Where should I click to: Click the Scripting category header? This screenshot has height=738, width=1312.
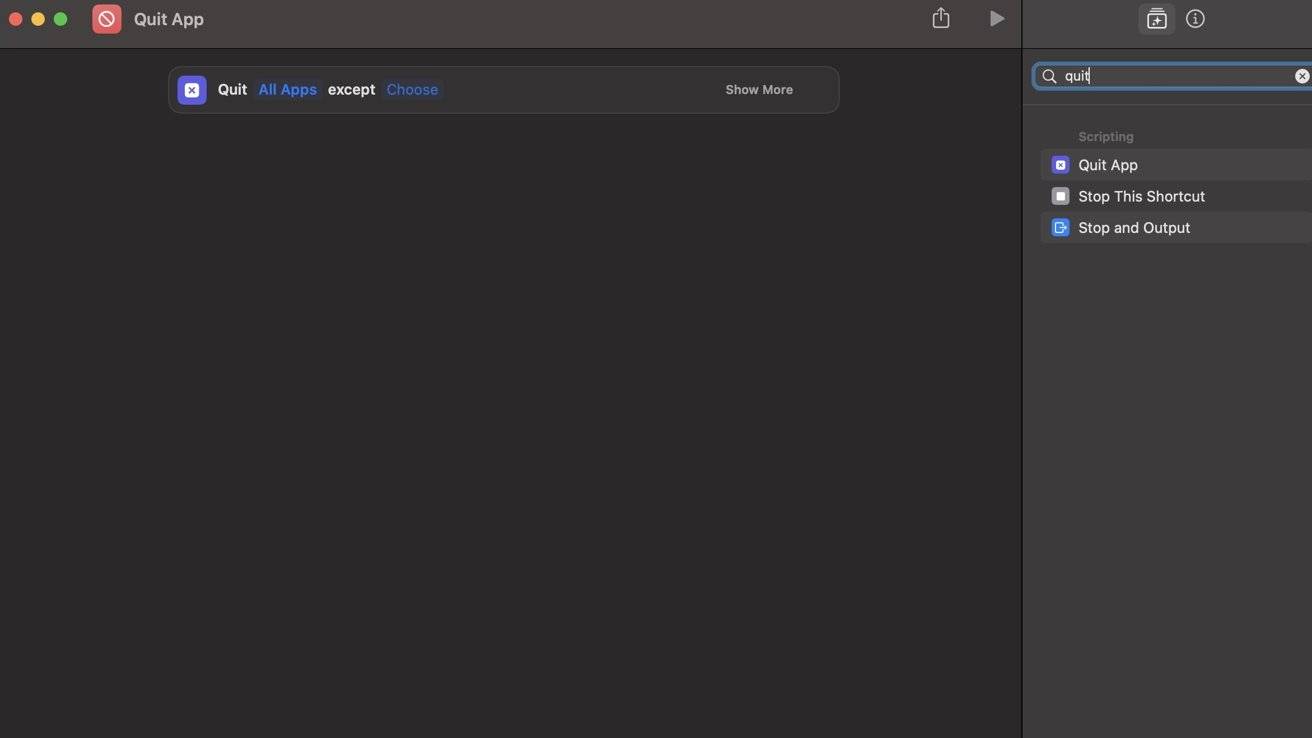(x=1105, y=137)
